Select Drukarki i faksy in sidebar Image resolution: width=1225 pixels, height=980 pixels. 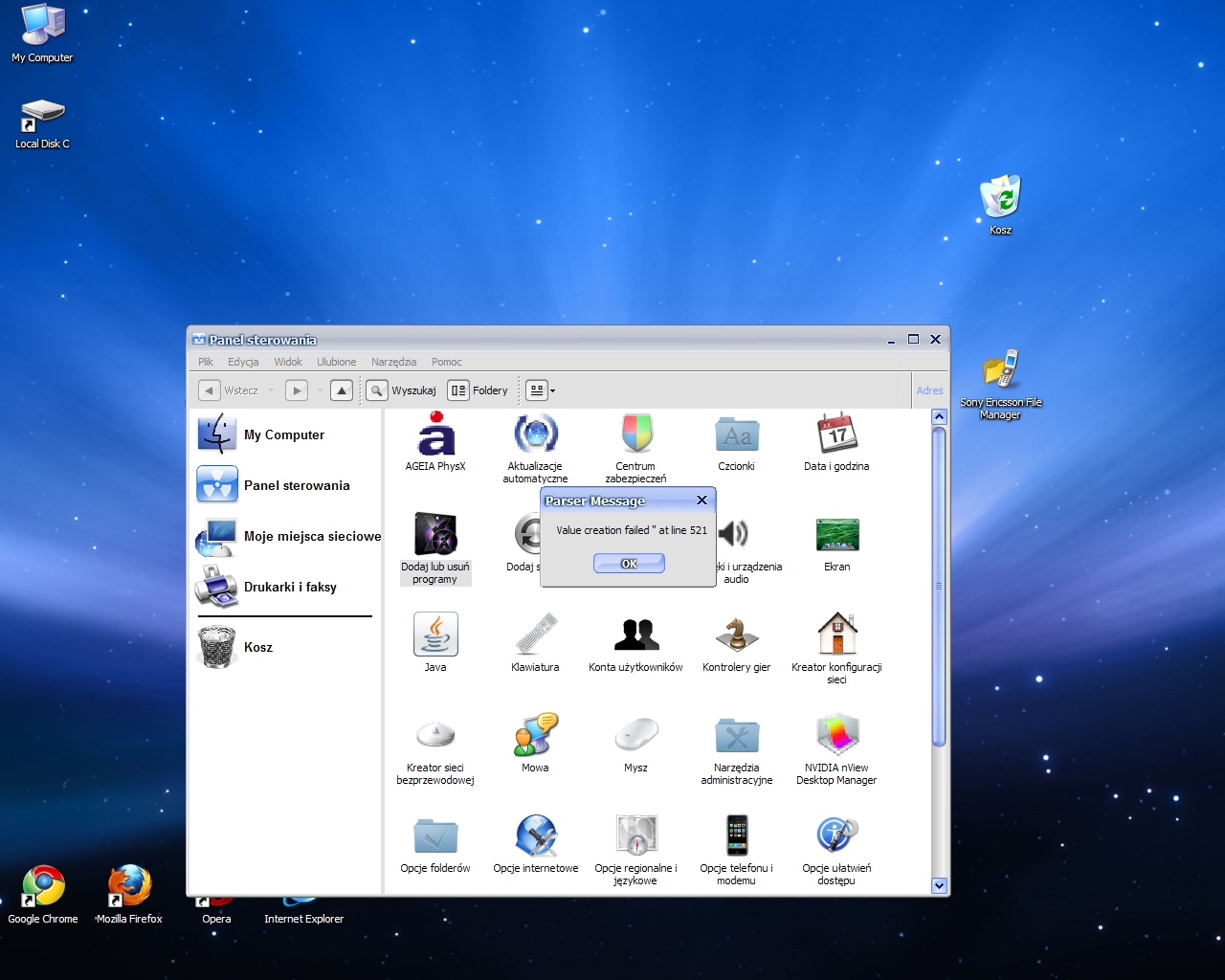[289, 587]
